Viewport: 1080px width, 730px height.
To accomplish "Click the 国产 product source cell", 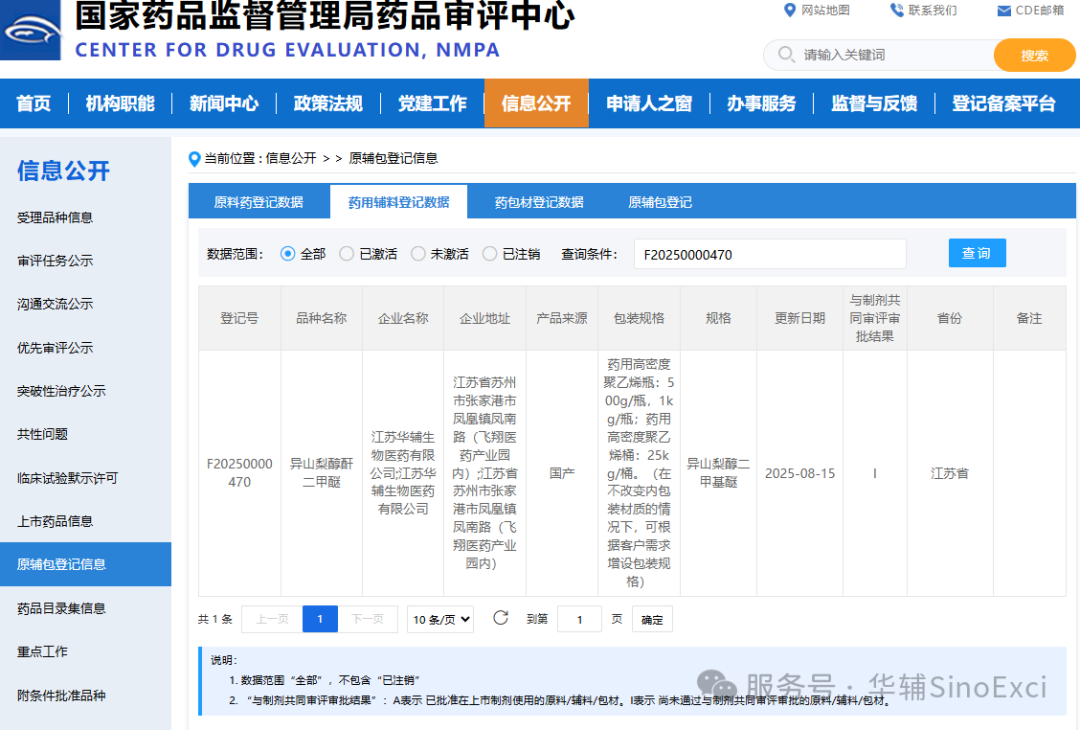I will click(x=562, y=473).
